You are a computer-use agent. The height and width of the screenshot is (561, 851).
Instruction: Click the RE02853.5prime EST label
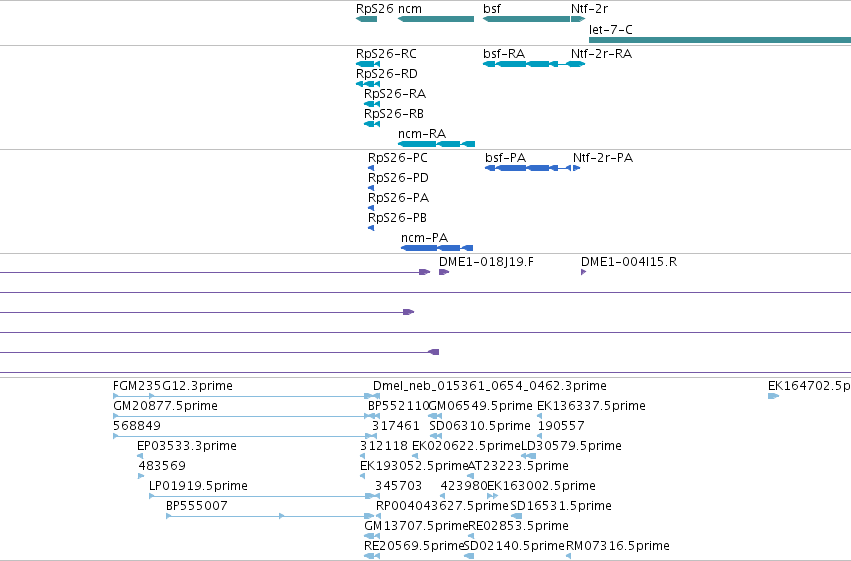tap(518, 526)
